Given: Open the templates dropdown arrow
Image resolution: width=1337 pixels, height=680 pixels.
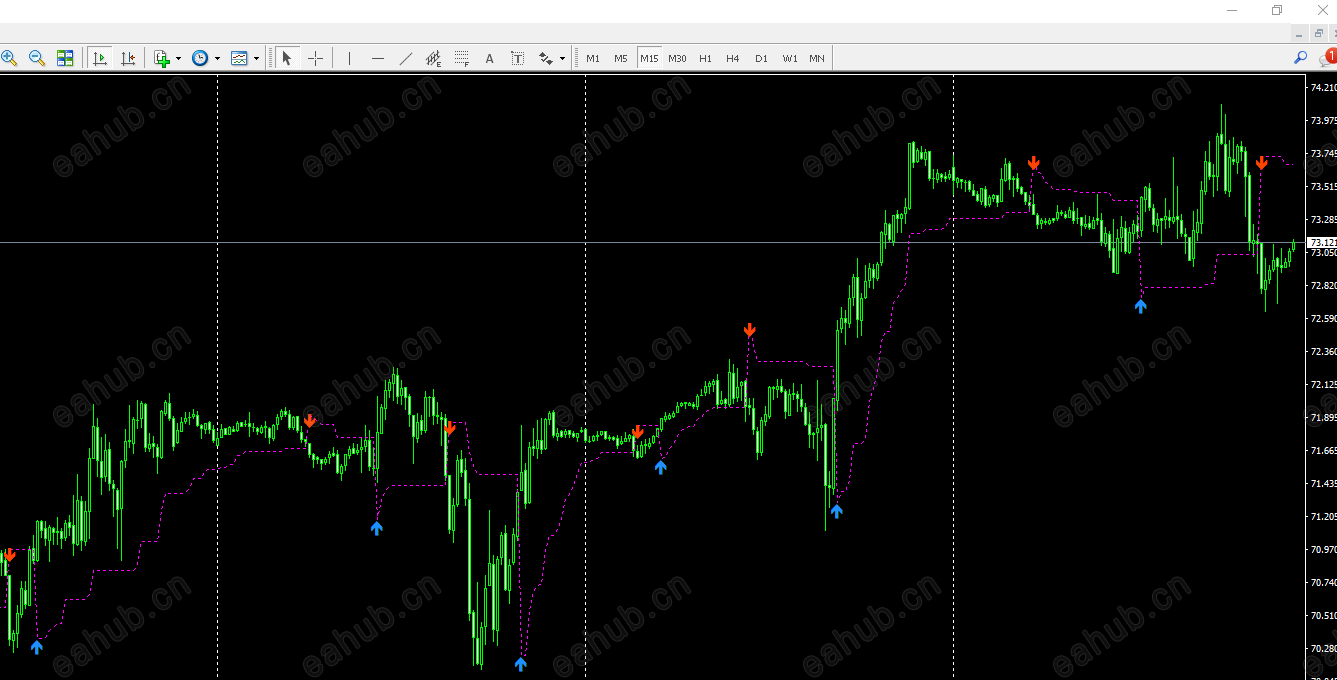Looking at the screenshot, I should 256,58.
